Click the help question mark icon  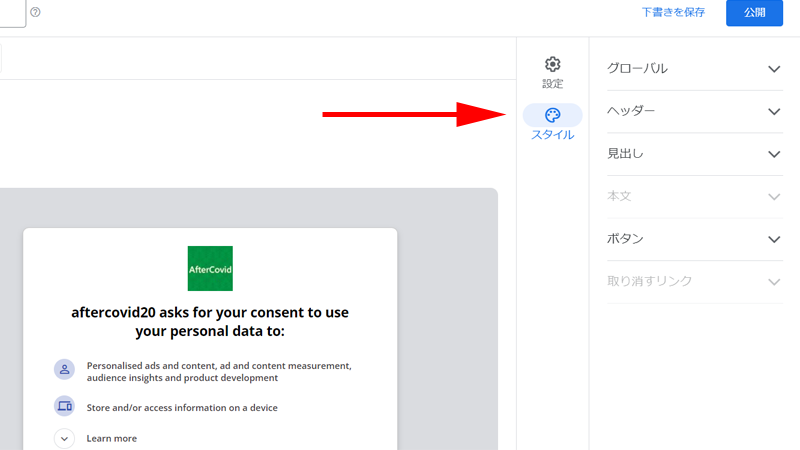pos(35,12)
